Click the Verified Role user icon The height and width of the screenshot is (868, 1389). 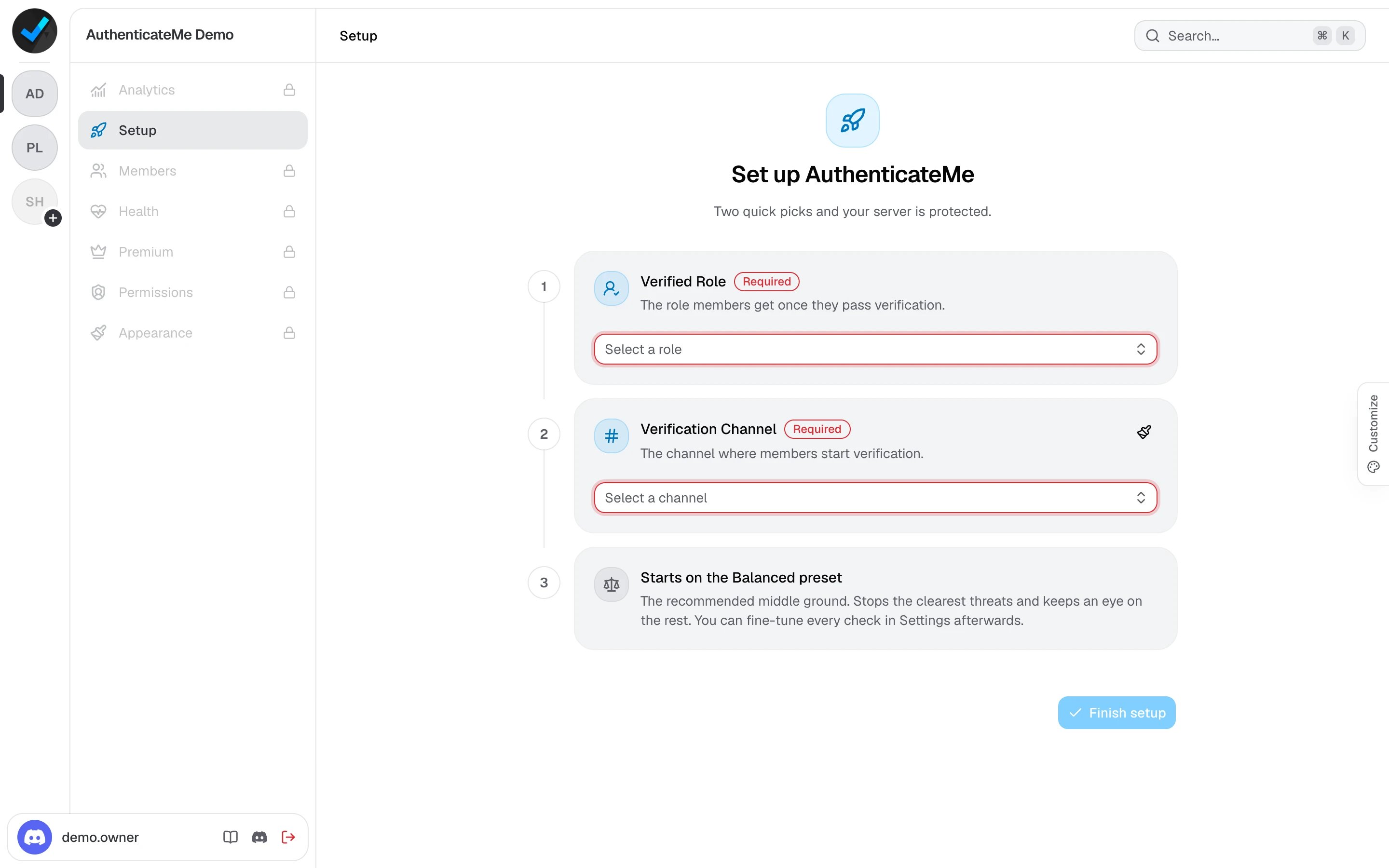(x=611, y=288)
